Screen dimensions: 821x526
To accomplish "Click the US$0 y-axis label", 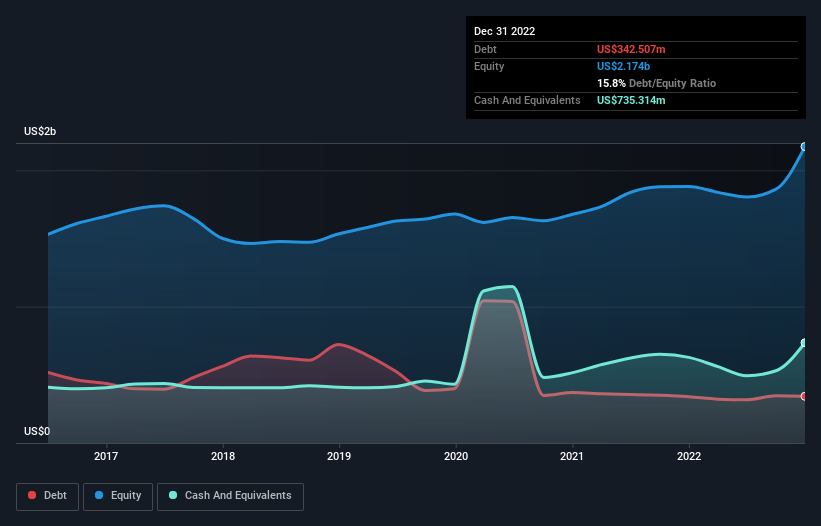I will (37, 431).
